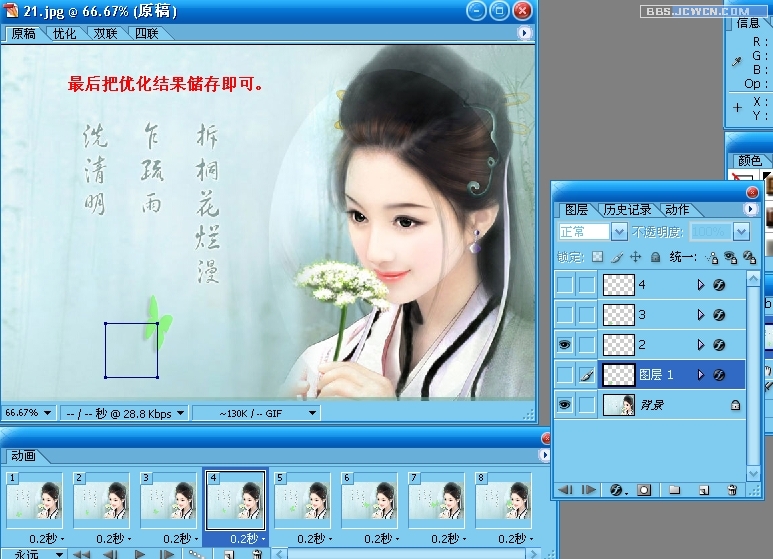Image resolution: width=773 pixels, height=559 pixels.
Task: Click the layer style icon on layer 3
Action: (x=719, y=315)
